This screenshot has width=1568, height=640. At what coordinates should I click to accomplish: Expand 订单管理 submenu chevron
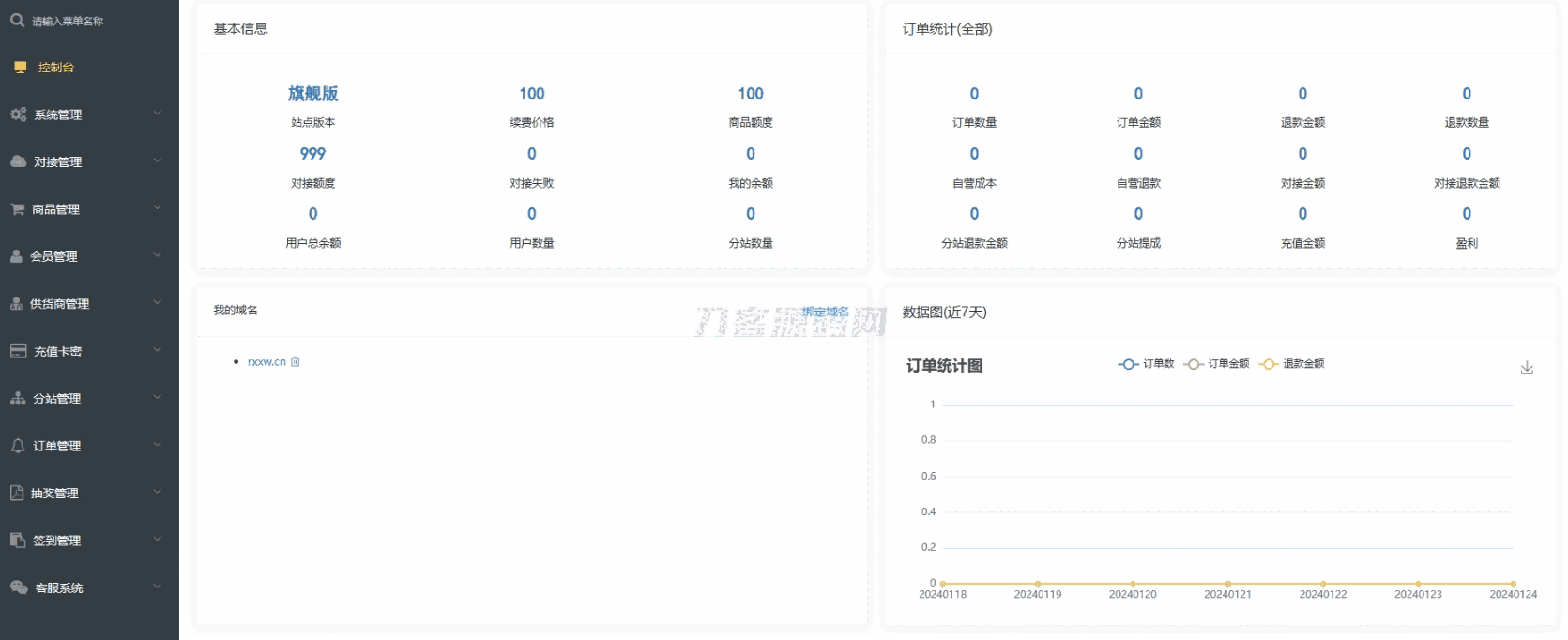157,445
